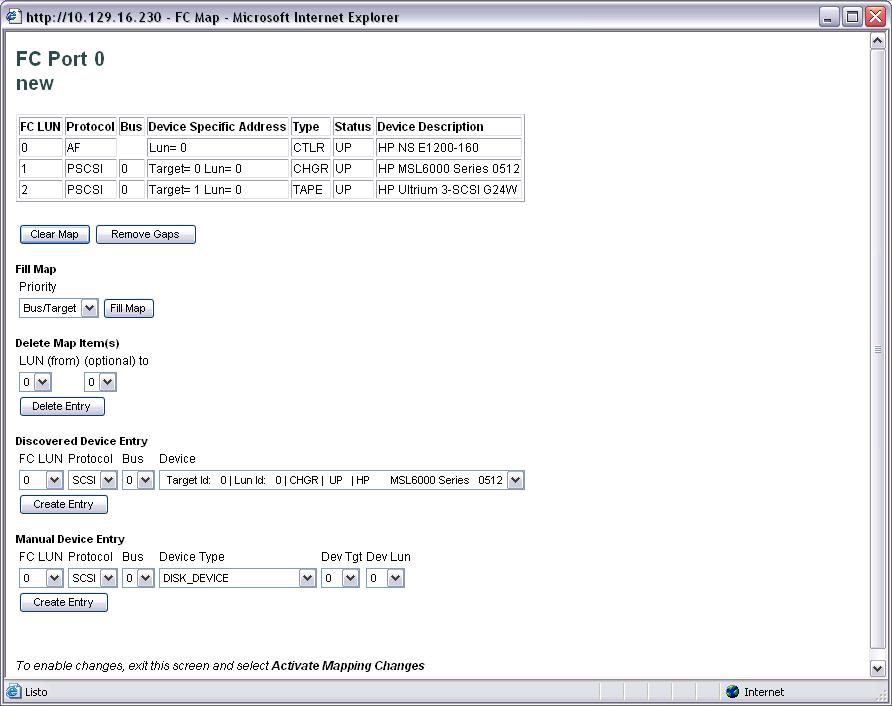Click the 'Delete Map Item(s)' section heading
892x706 pixels.
pyautogui.click(x=67, y=343)
